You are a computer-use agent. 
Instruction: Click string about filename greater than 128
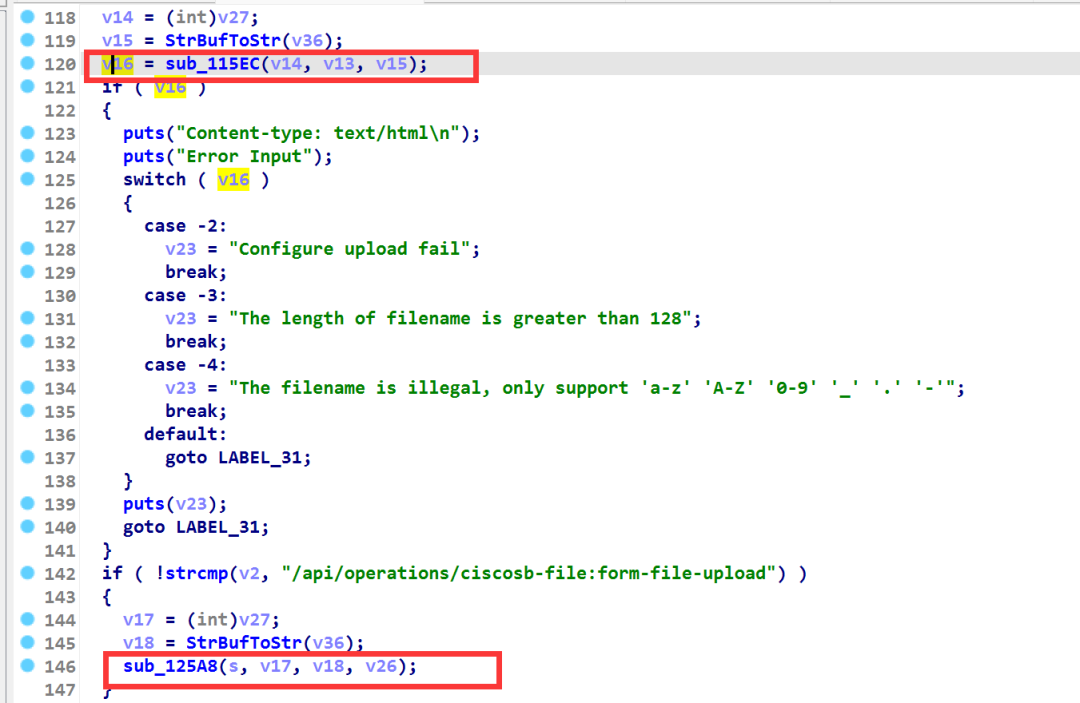[x=460, y=318]
